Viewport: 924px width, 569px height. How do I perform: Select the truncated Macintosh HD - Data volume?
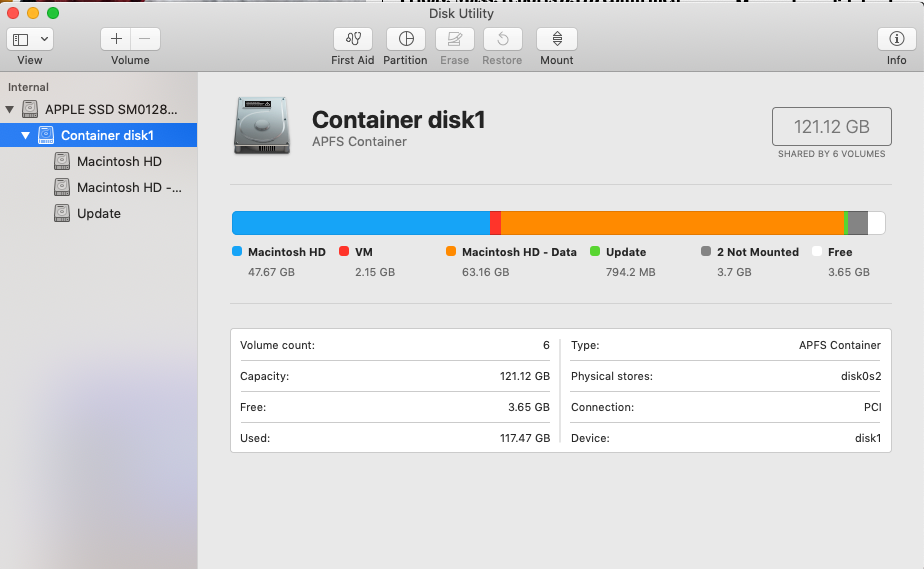click(x=129, y=187)
